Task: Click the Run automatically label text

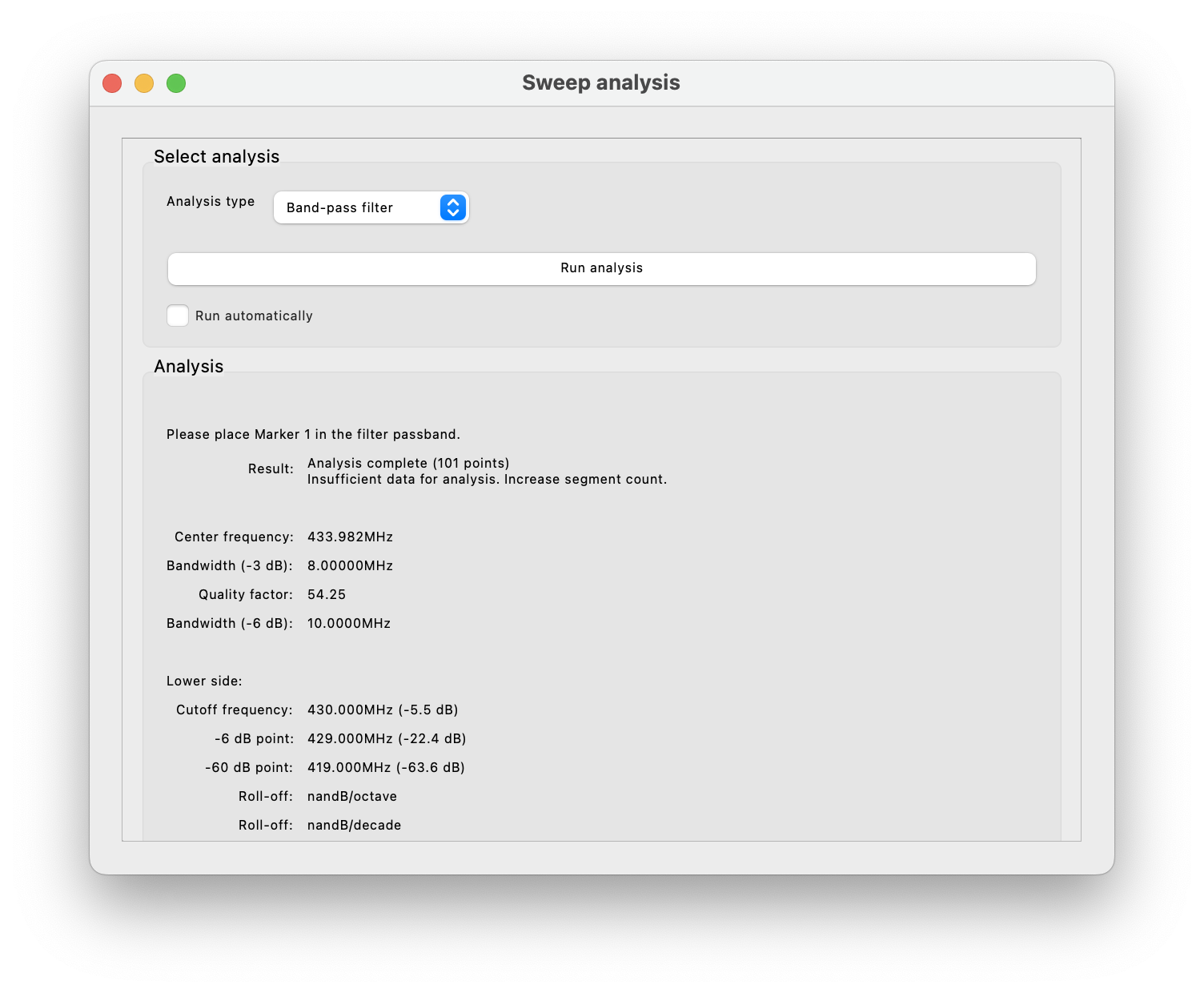Action: tap(253, 316)
